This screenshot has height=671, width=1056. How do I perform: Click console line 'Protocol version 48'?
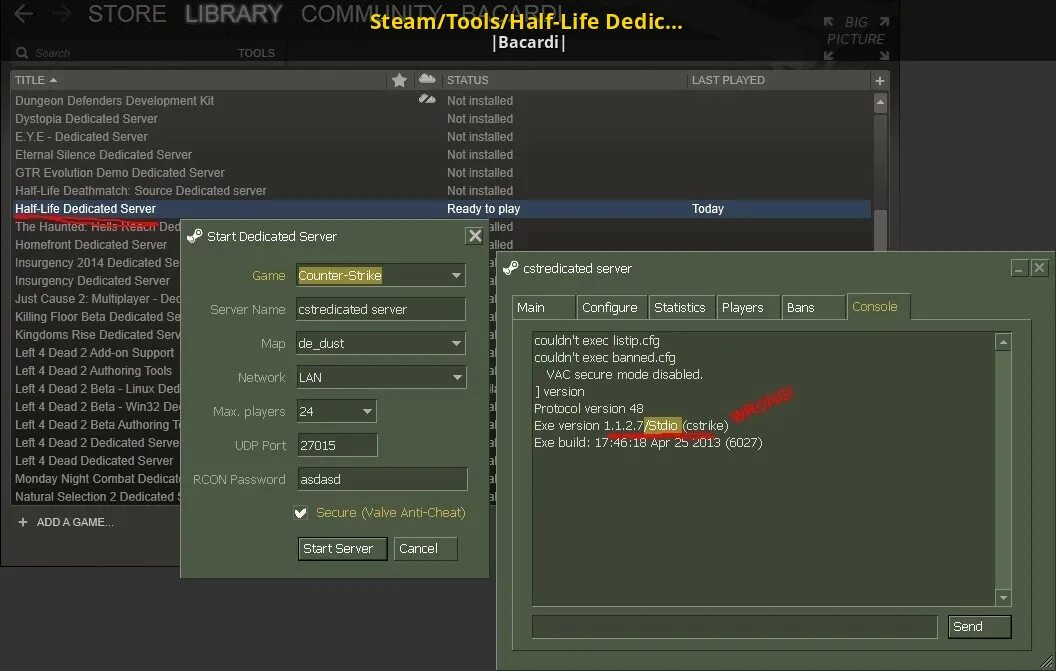pyautogui.click(x=589, y=408)
